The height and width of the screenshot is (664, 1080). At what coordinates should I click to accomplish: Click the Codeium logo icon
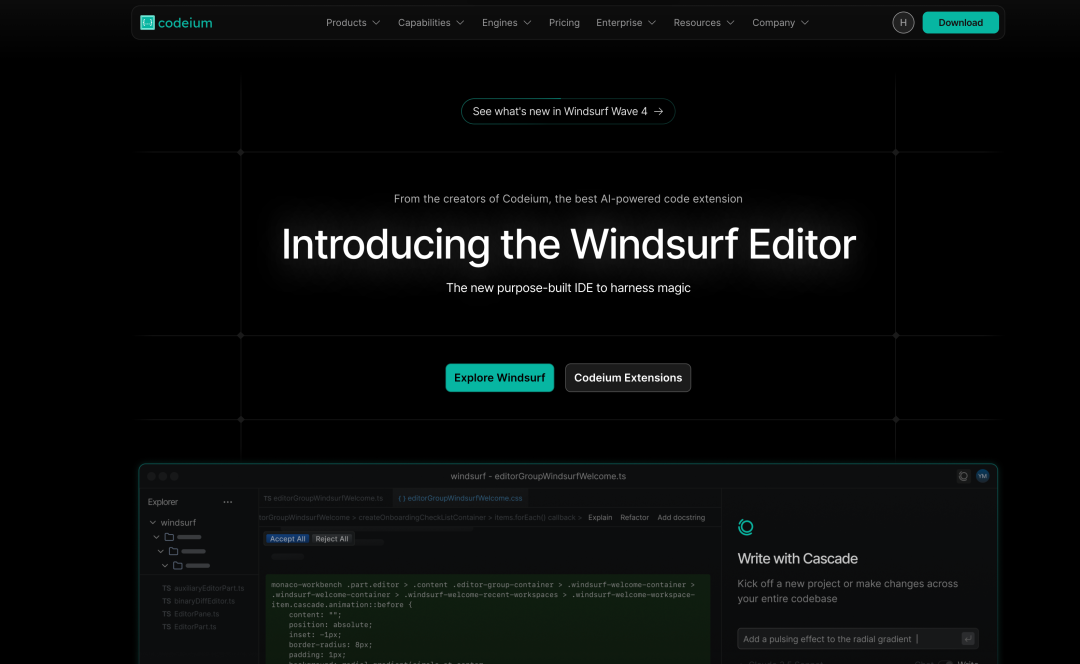147,23
